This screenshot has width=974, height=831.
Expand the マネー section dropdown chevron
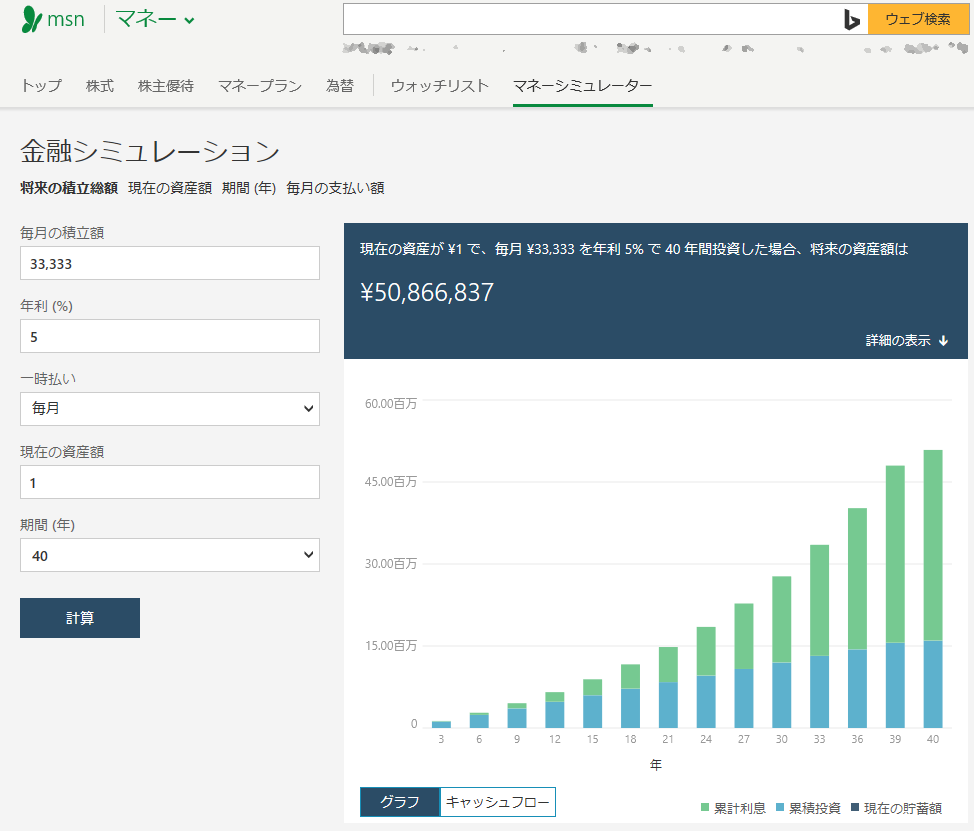click(x=190, y=20)
